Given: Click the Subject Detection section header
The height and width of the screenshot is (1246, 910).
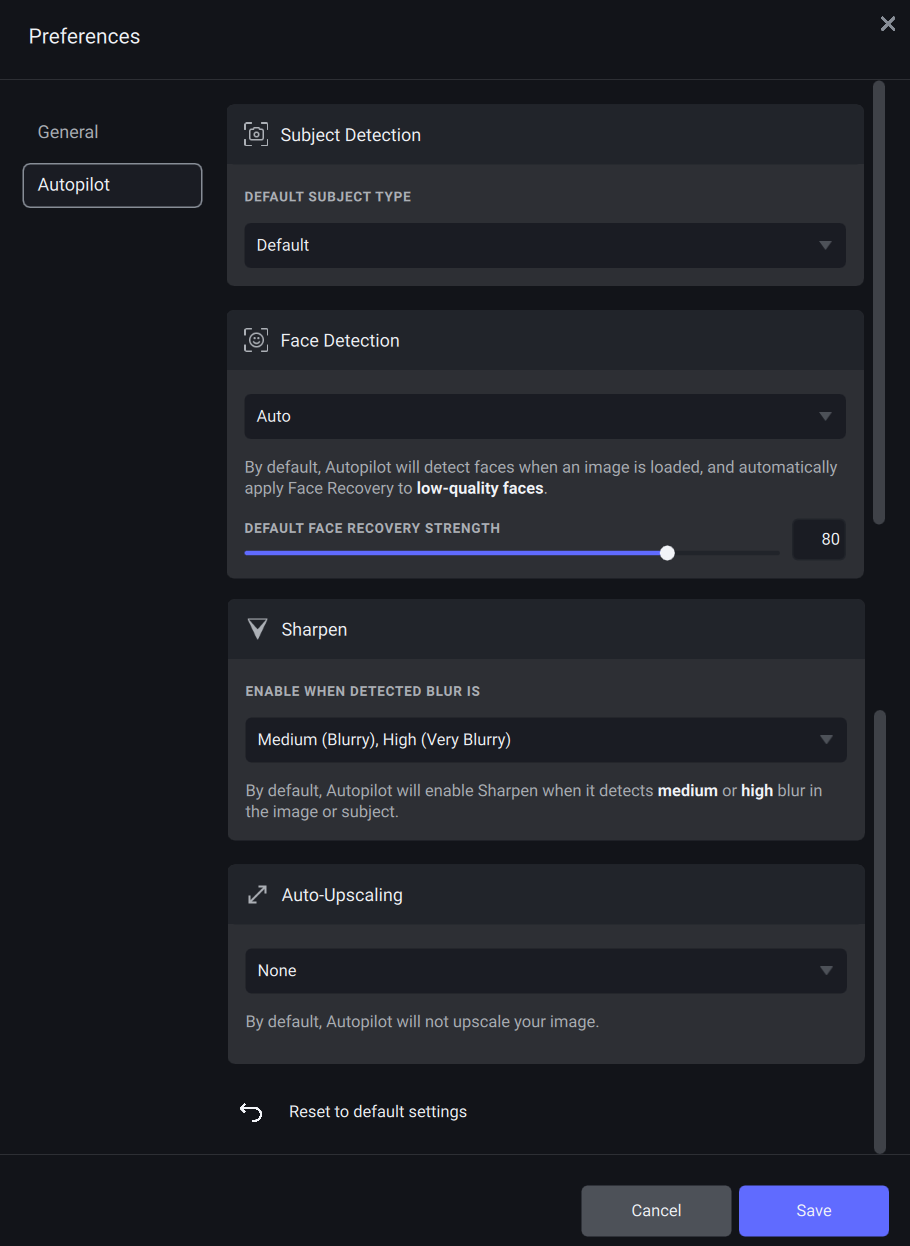Looking at the screenshot, I should point(350,135).
